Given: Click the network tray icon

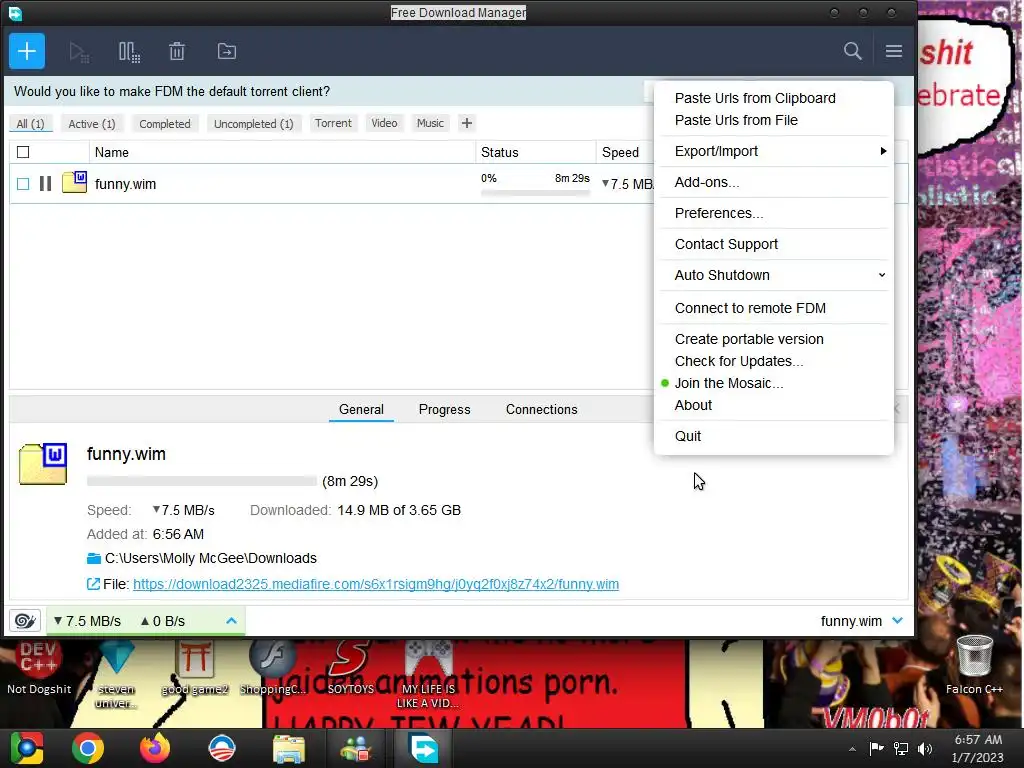Looking at the screenshot, I should pyautogui.click(x=901, y=748).
